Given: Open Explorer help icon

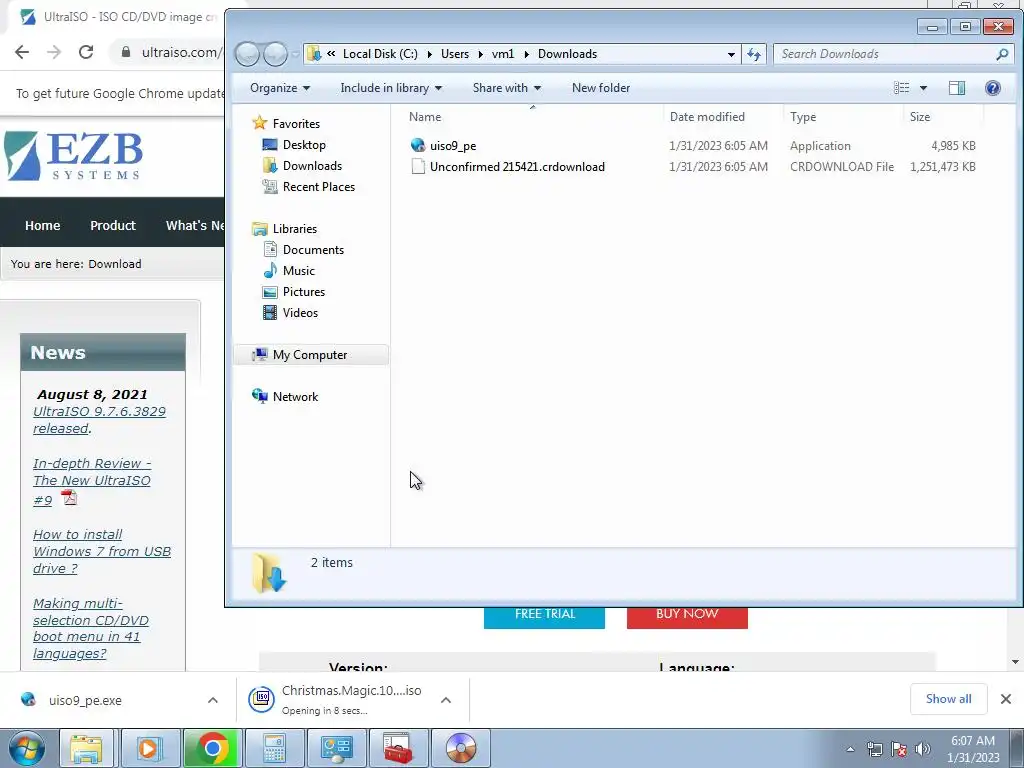Looking at the screenshot, I should (x=992, y=88).
